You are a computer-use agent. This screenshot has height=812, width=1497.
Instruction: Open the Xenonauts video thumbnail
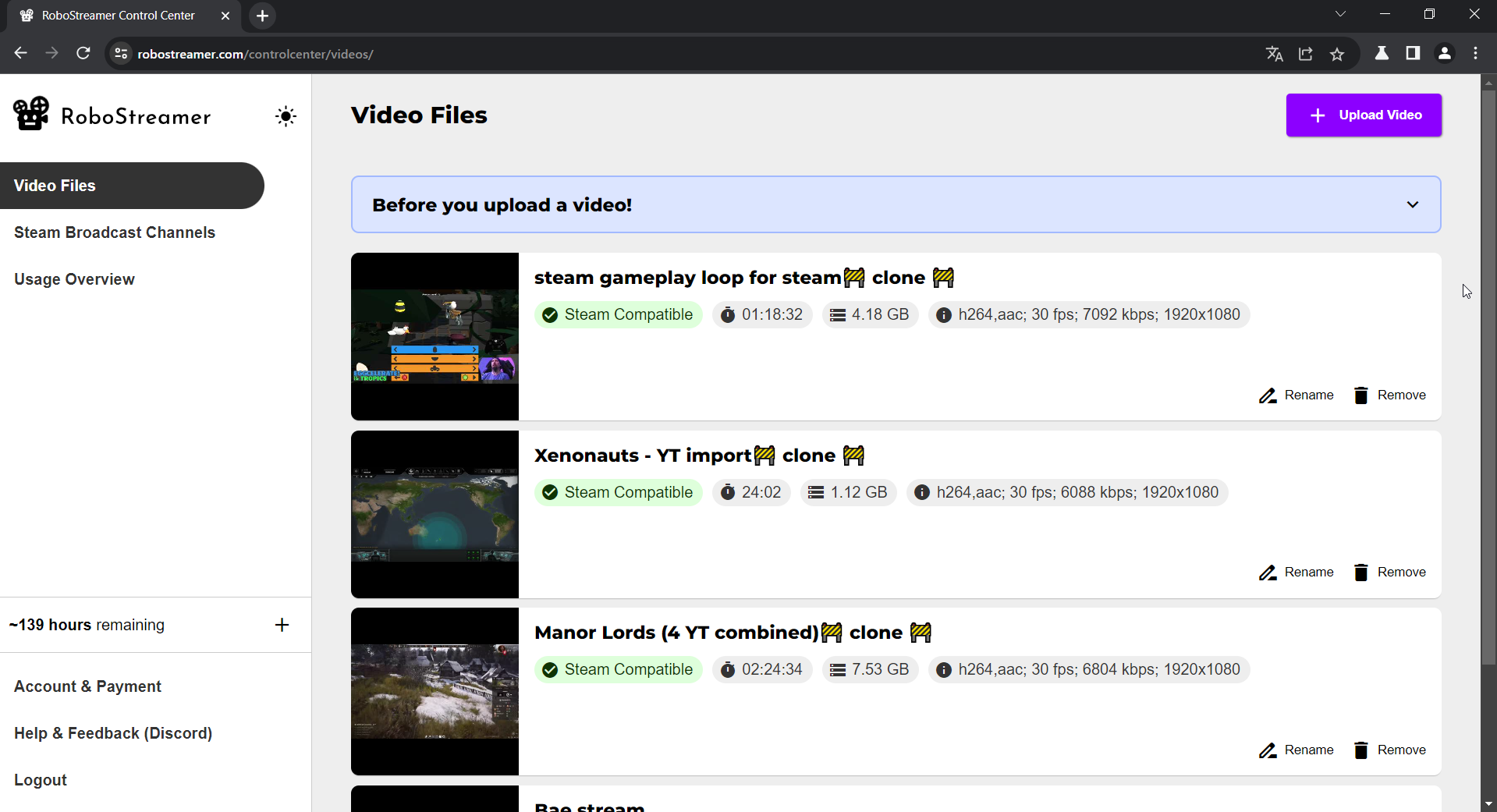coord(435,514)
